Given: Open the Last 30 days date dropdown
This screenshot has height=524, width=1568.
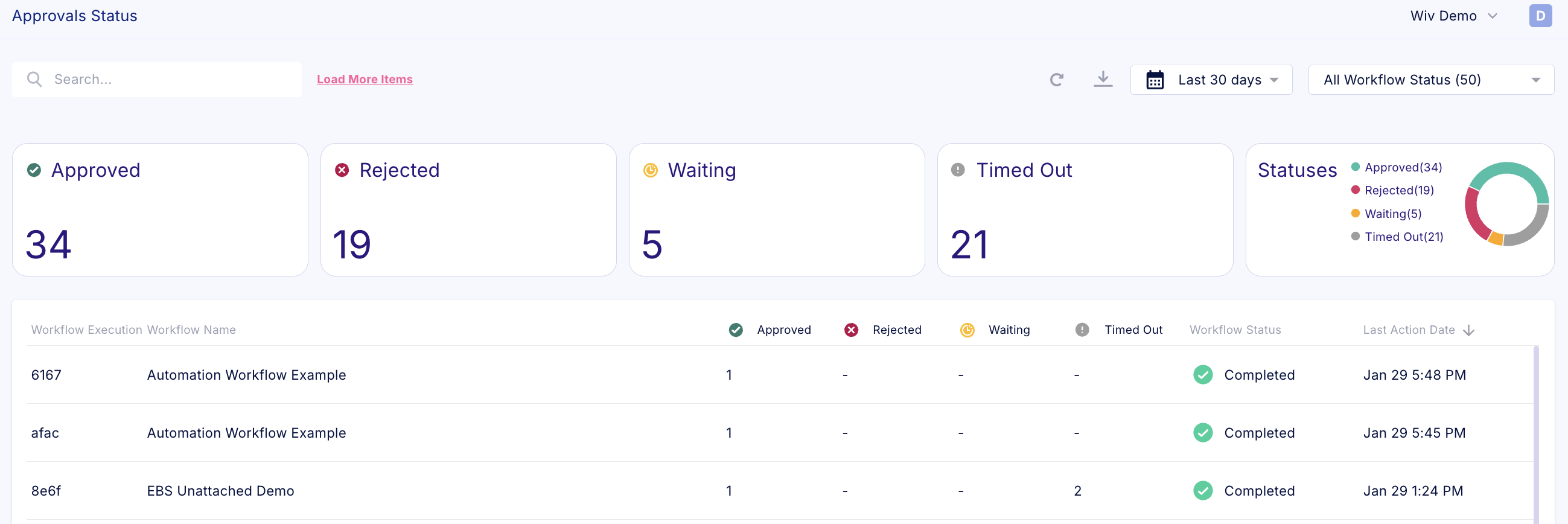Looking at the screenshot, I should [1219, 80].
